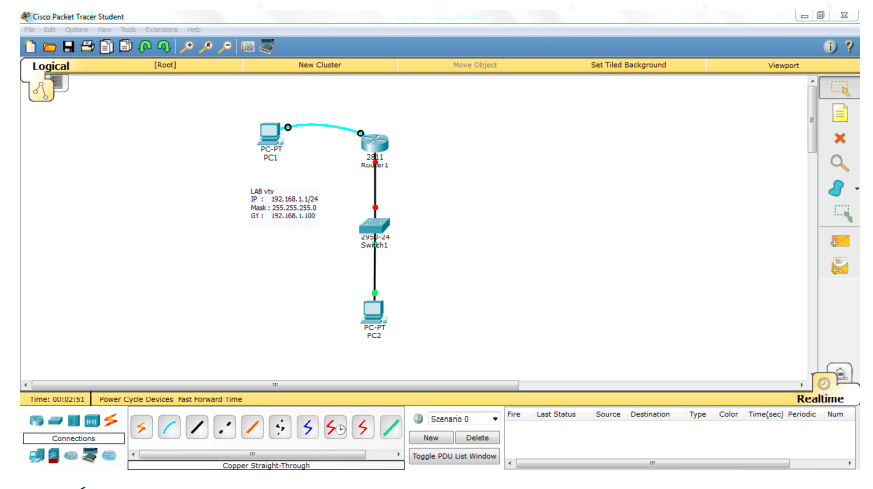Open the Options menu
Image resolution: width=873 pixels, height=489 pixels.
point(76,30)
